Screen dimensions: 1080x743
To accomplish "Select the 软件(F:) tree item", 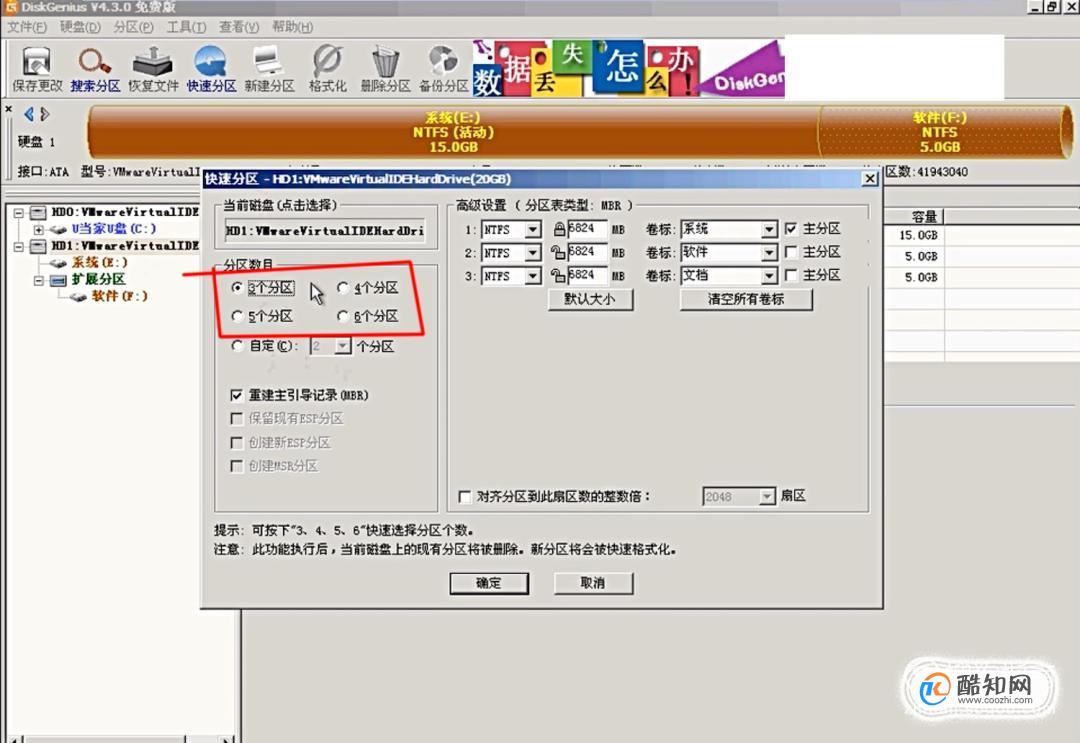I will click(120, 296).
